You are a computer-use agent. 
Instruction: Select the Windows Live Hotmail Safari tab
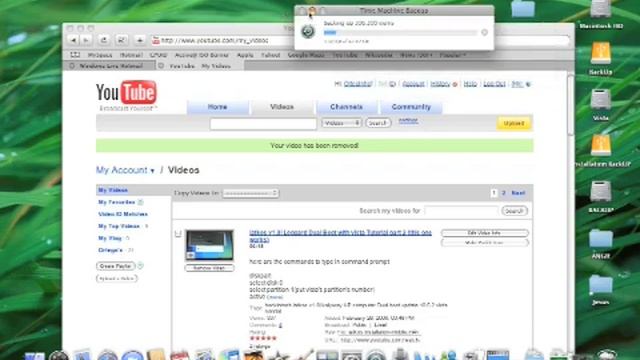[110, 66]
